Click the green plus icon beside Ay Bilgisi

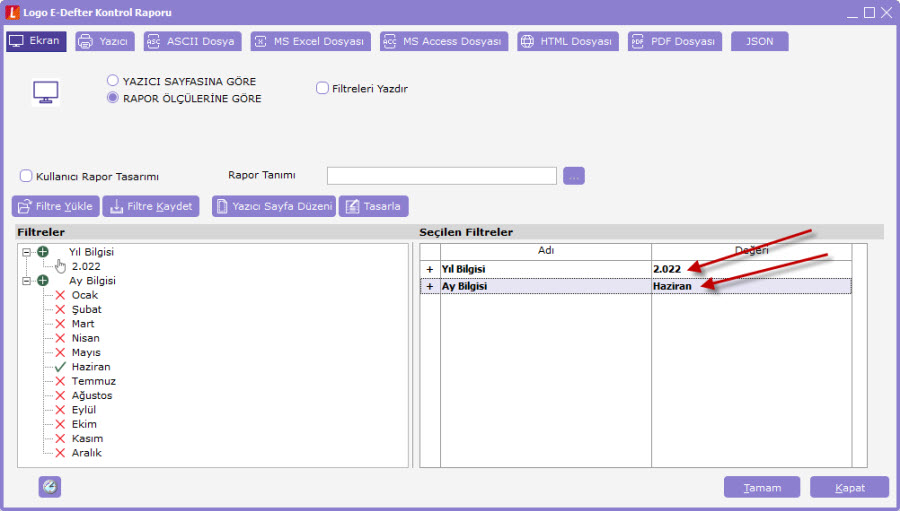[43, 281]
